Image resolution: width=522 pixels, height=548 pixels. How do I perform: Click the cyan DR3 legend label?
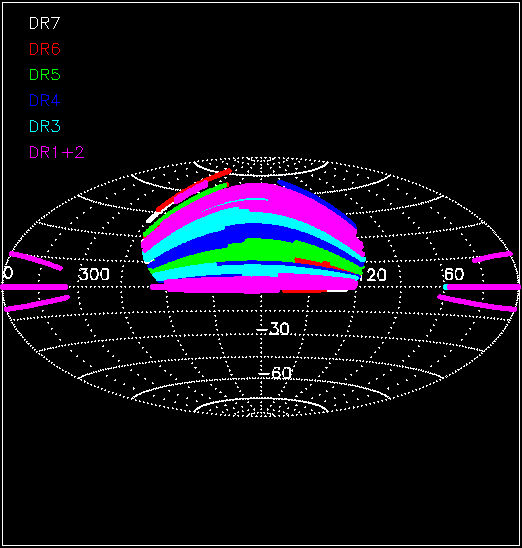coord(45,126)
